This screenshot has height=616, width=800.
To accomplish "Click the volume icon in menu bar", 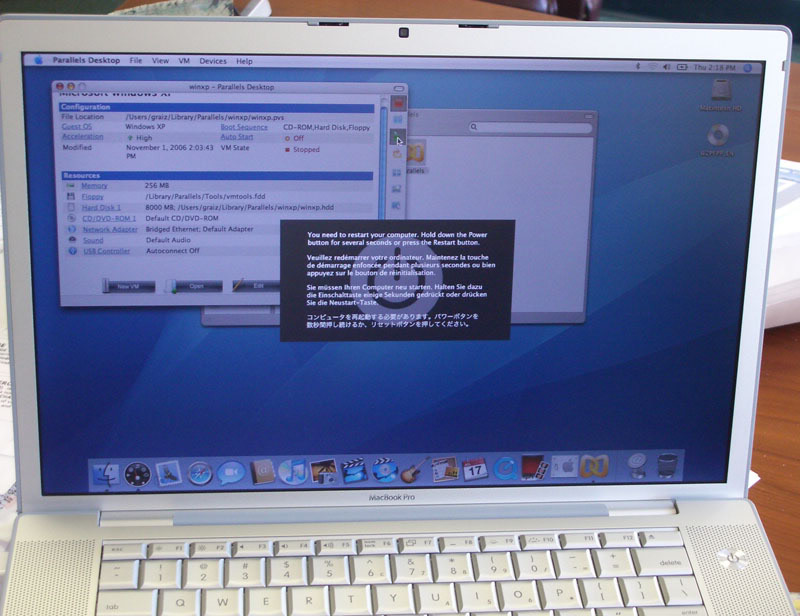I will [666, 67].
